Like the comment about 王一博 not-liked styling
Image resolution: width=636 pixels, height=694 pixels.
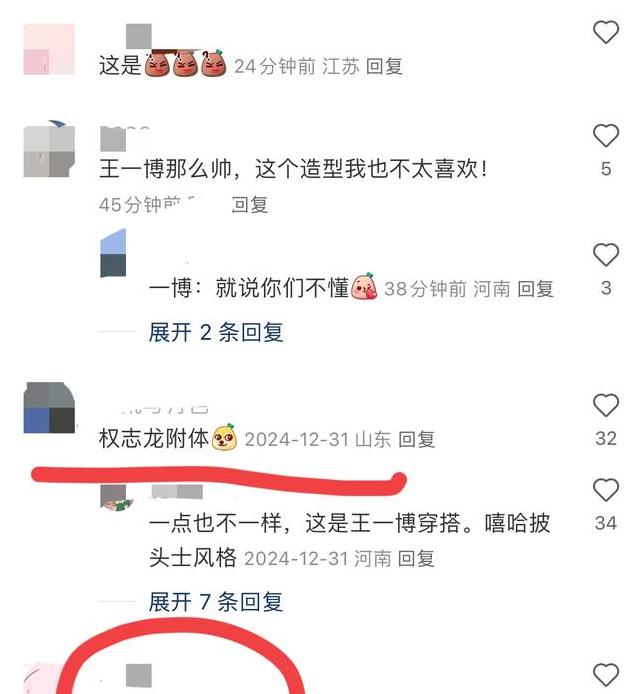coord(605,135)
